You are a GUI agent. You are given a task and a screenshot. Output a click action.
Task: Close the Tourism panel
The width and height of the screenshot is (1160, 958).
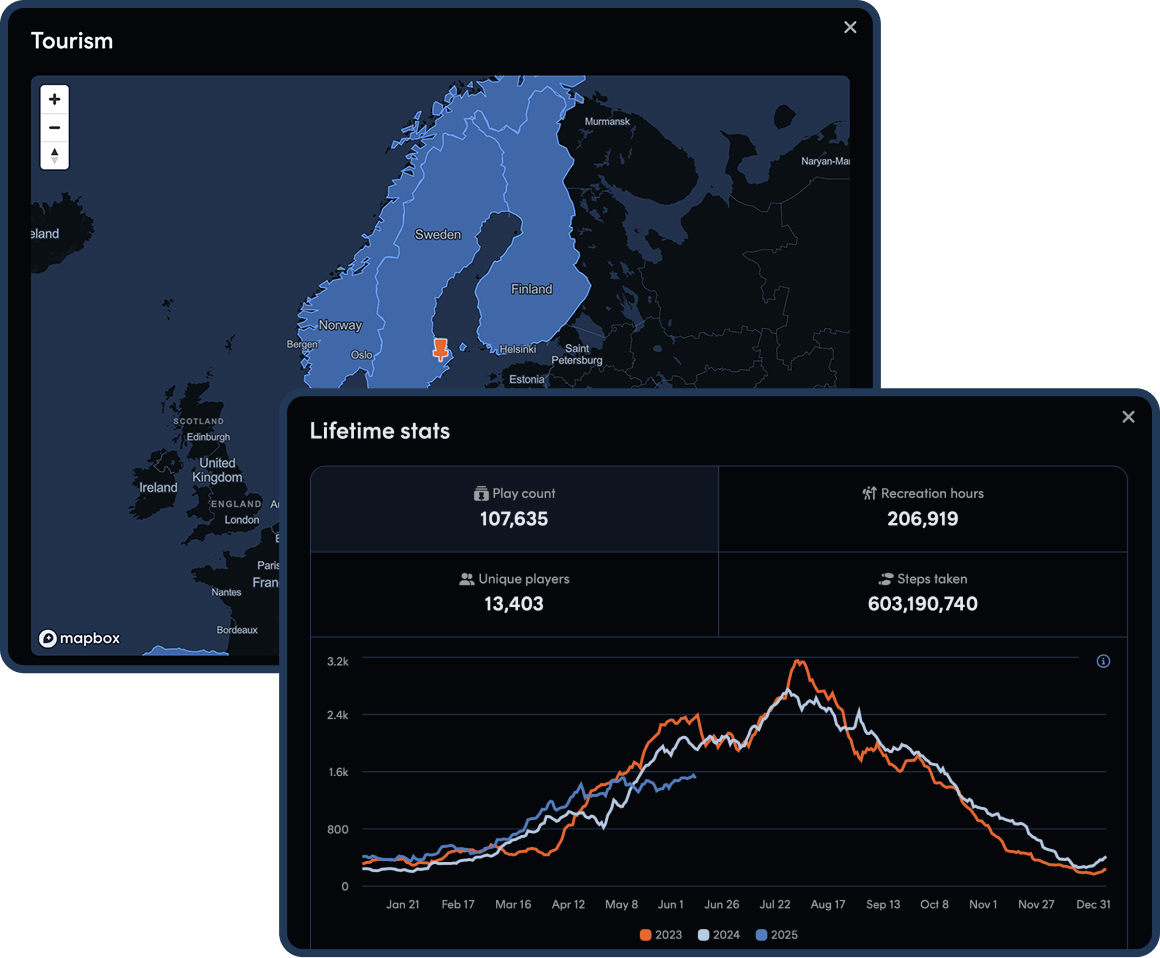(850, 28)
